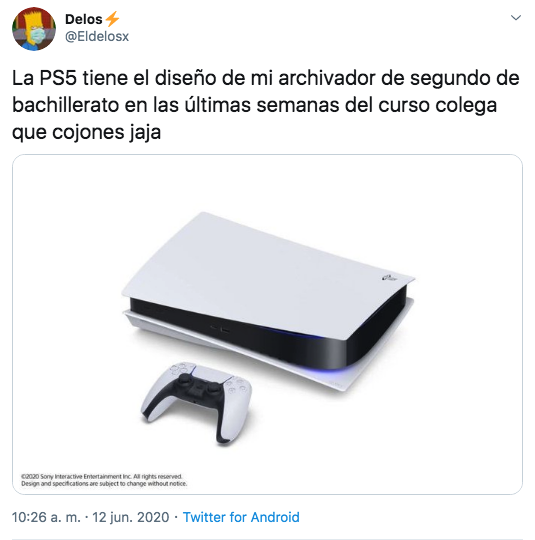Go to the @Eldelosx handle profile
Image resolution: width=535 pixels, height=540 pixels.
pyautogui.click(x=97, y=37)
